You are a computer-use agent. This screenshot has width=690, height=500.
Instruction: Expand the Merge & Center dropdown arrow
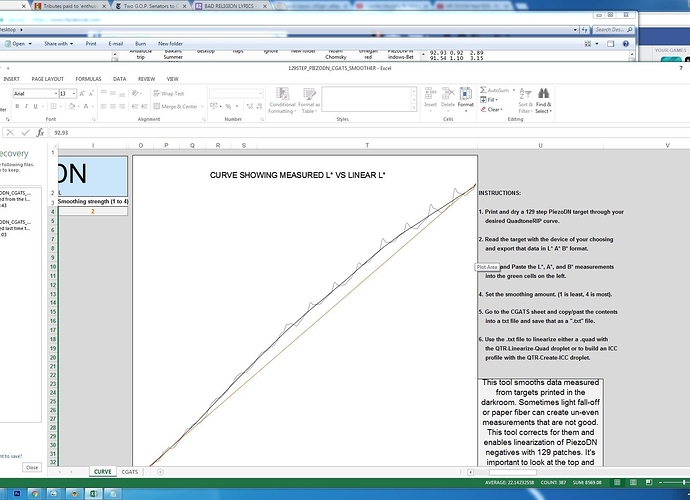click(x=202, y=107)
